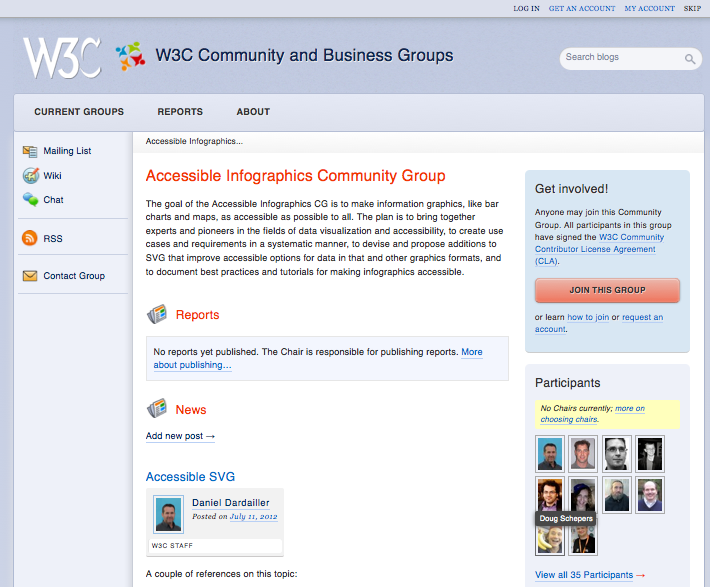Click the Chat speech bubble icon
Viewport: 710px width, 587px height.
[30, 200]
